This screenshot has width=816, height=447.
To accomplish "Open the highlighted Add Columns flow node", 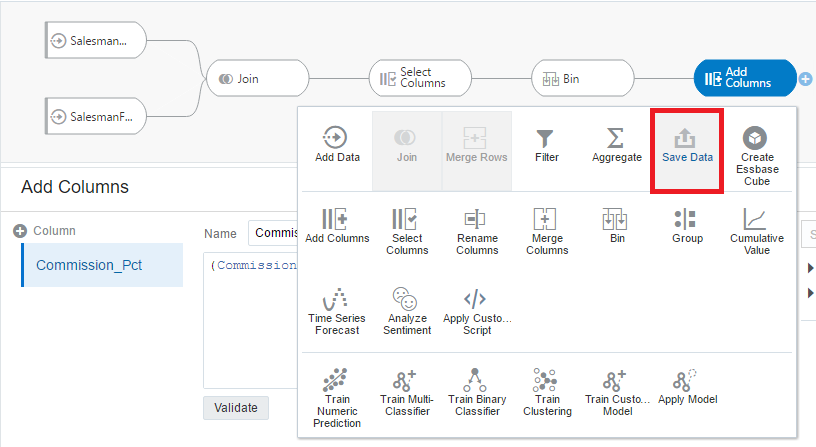I will [745, 78].
